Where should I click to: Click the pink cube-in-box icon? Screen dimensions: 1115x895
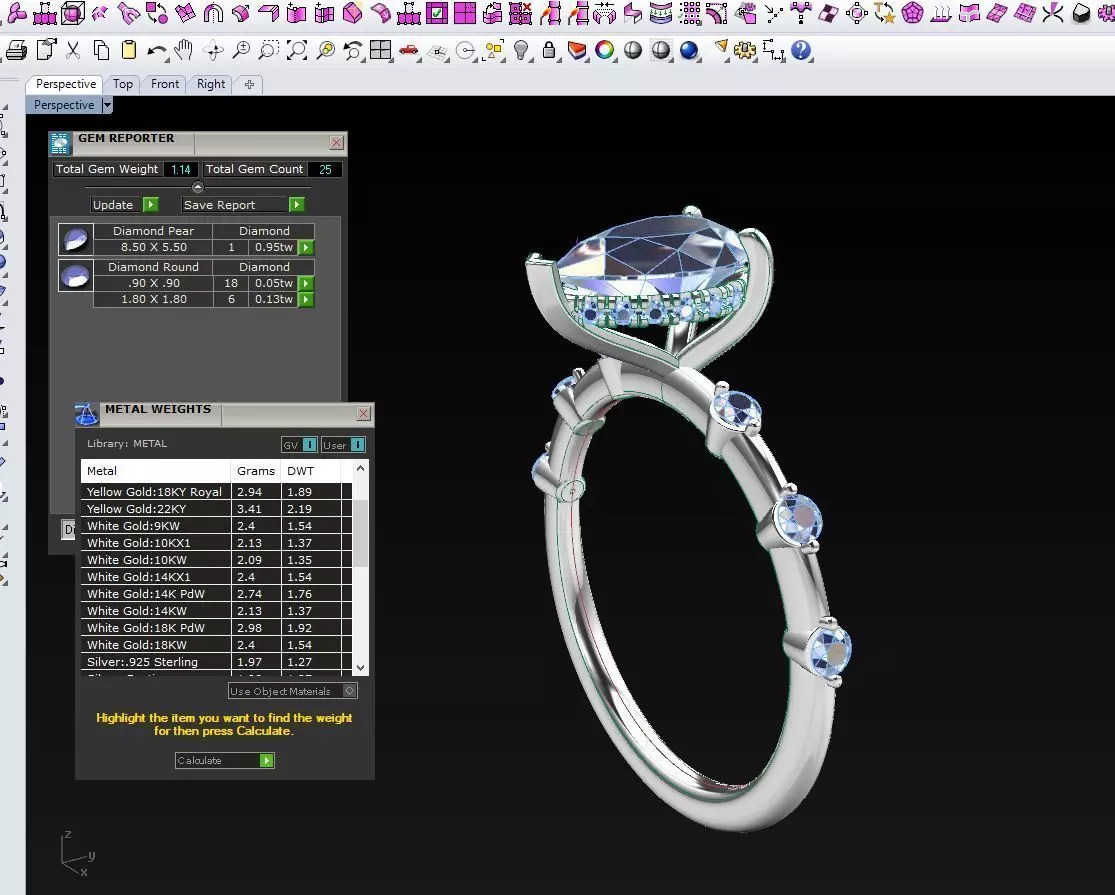(73, 12)
